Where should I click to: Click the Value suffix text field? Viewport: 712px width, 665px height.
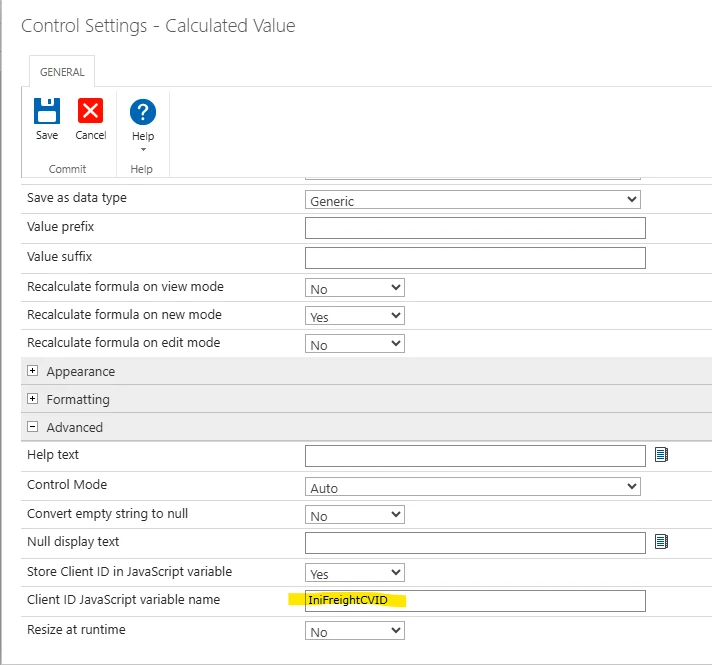[475, 258]
